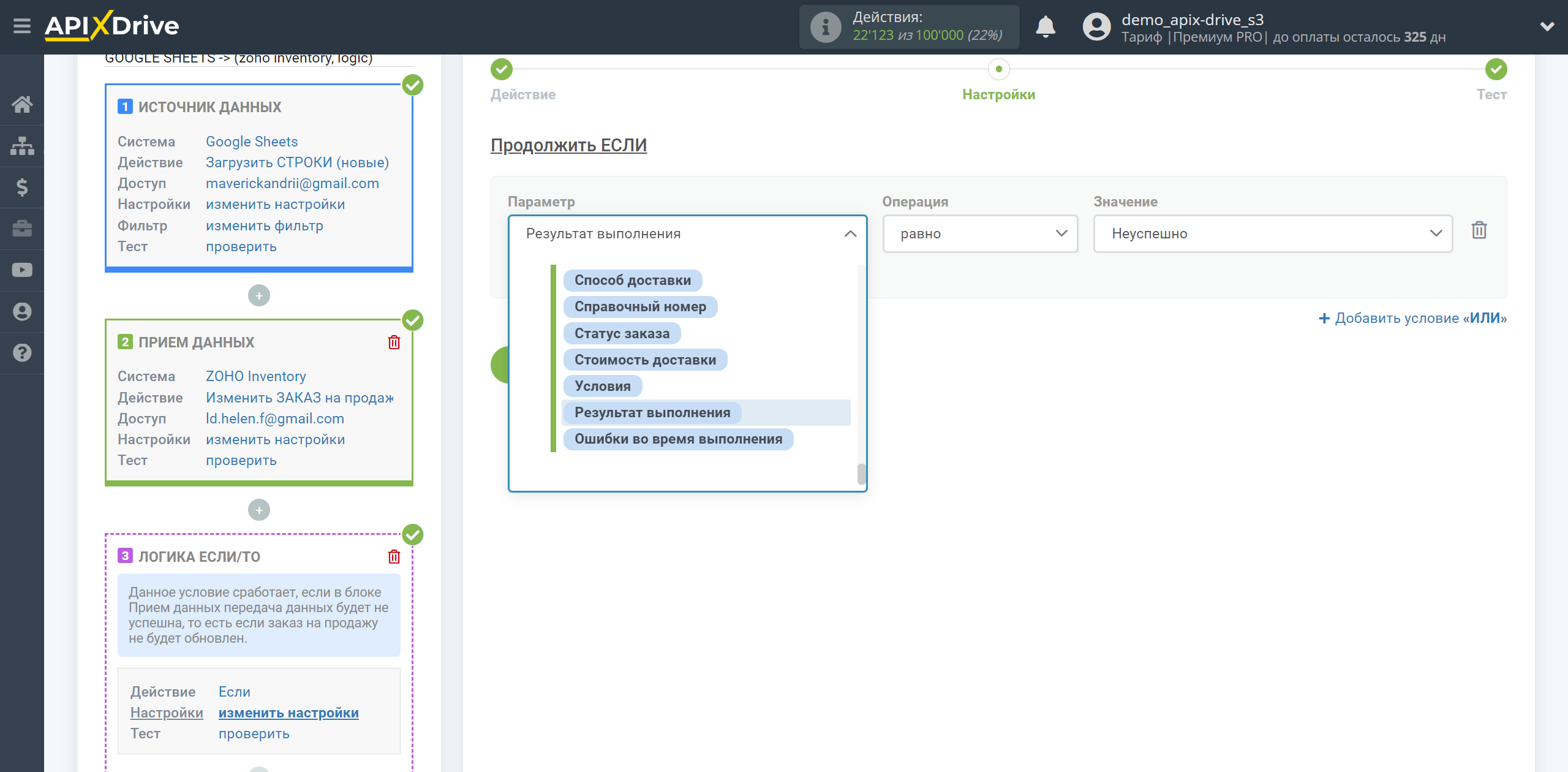Open the Операция равно dropdown
Screen dimensions: 1568x772
coord(980,233)
